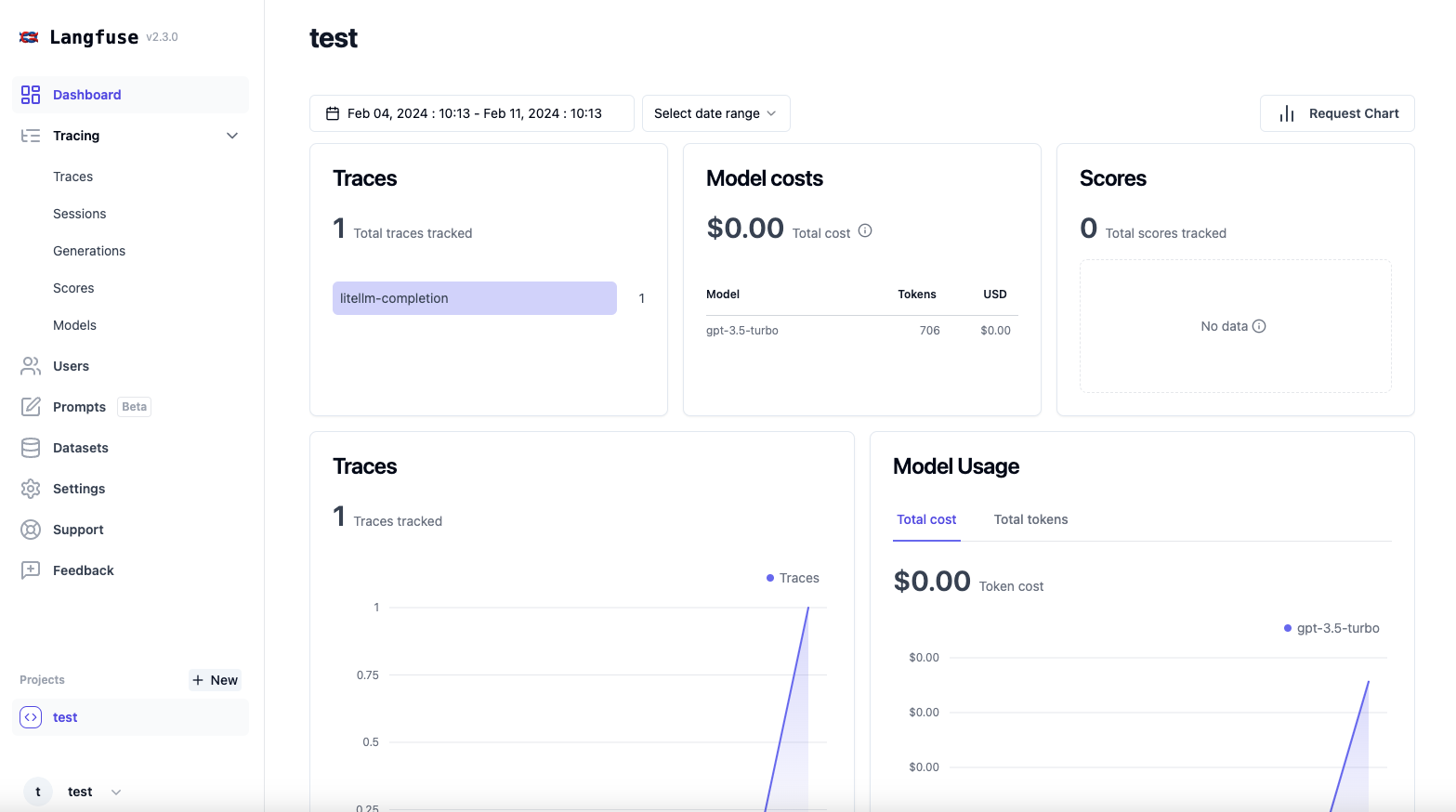The width and height of the screenshot is (1456, 812).
Task: Stay on the Total cost tab
Action: [925, 519]
